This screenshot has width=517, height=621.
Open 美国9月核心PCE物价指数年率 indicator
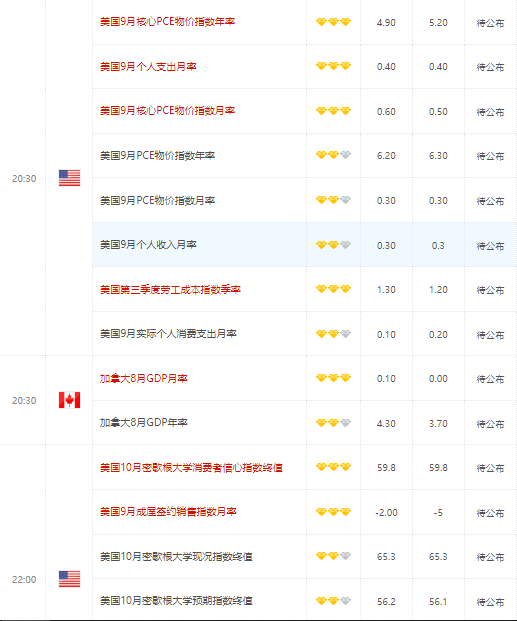(x=167, y=22)
